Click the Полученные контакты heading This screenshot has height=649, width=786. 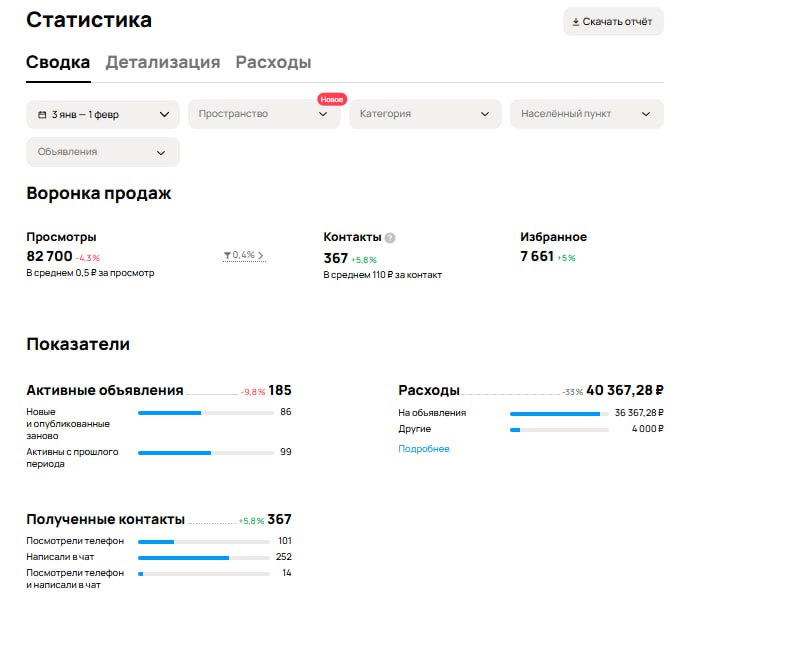click(x=105, y=519)
